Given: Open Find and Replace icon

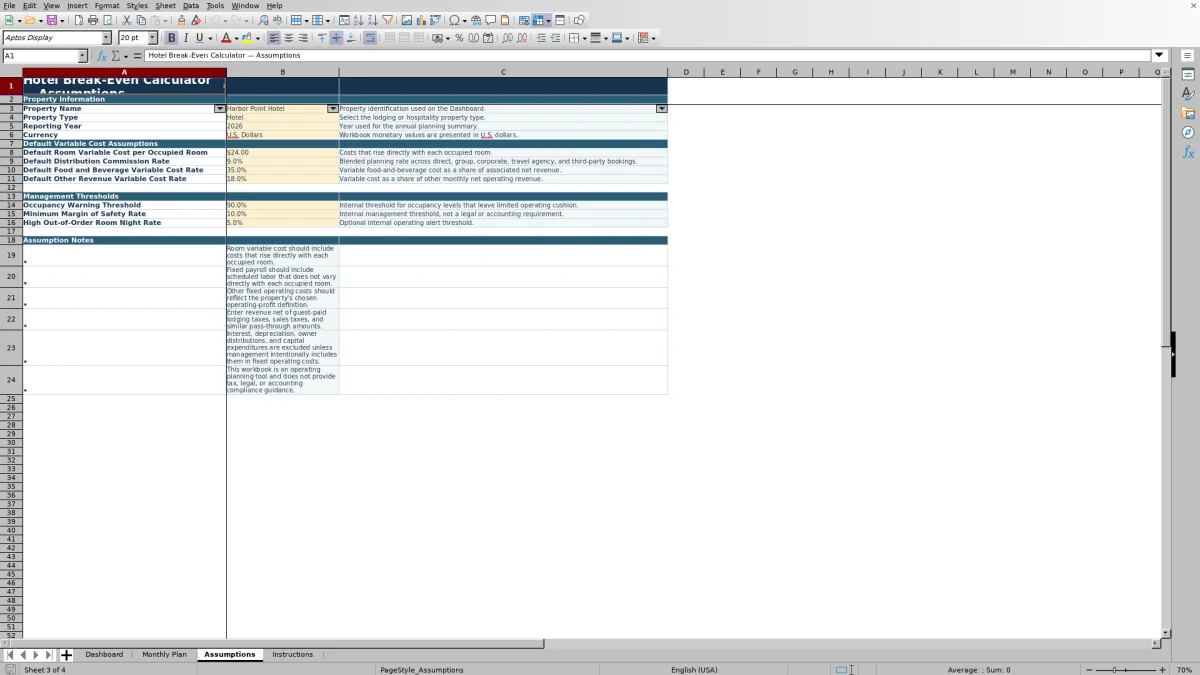Looking at the screenshot, I should [x=263, y=20].
